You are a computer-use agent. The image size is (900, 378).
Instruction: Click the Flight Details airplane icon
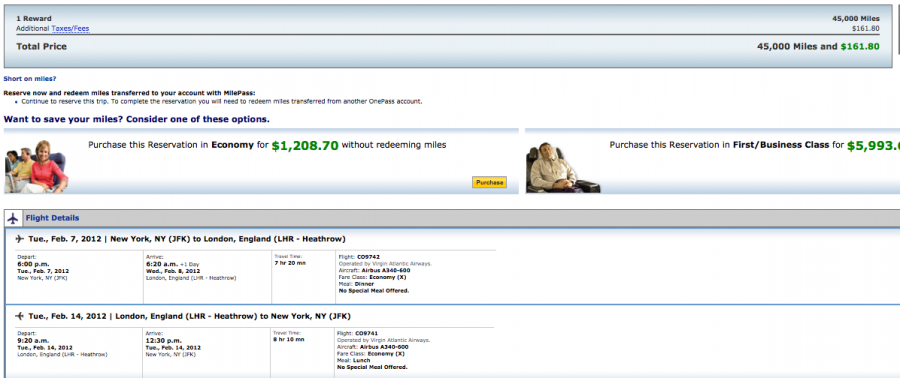(13, 219)
